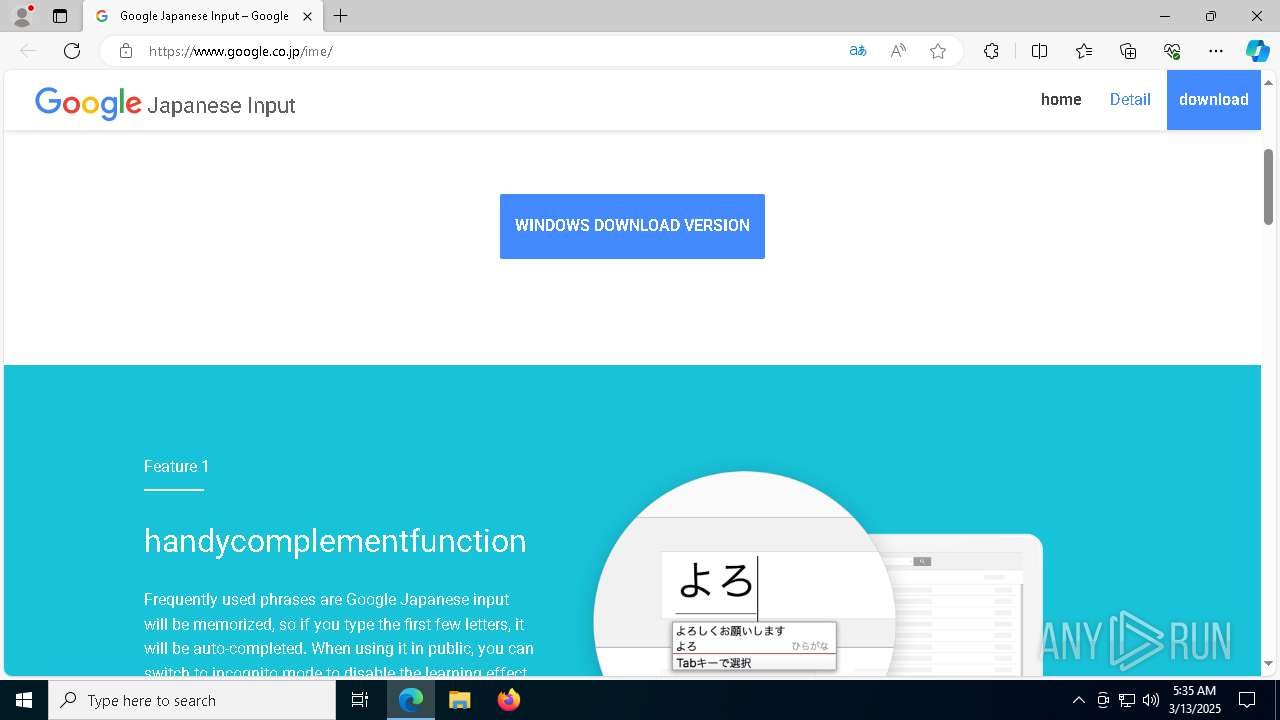Viewport: 1280px width, 720px height.
Task: Open the translate page icon
Action: 858,51
